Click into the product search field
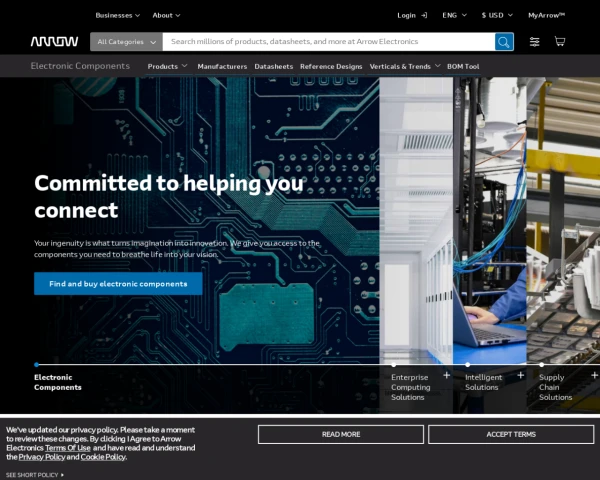This screenshot has height=480, width=600. pos(330,42)
